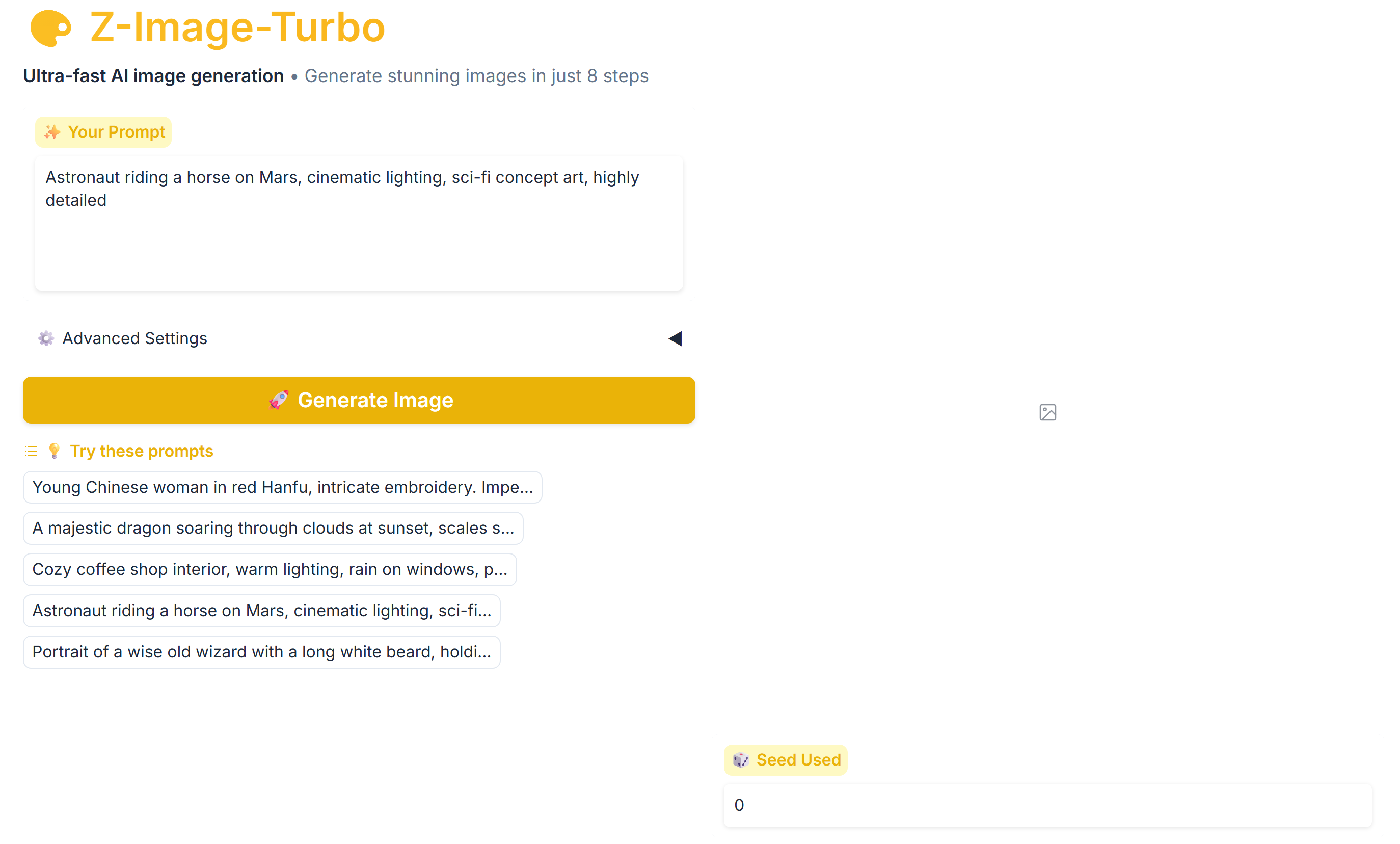This screenshot has height=844, width=1400.
Task: Click the Try these prompts header
Action: pos(142,451)
